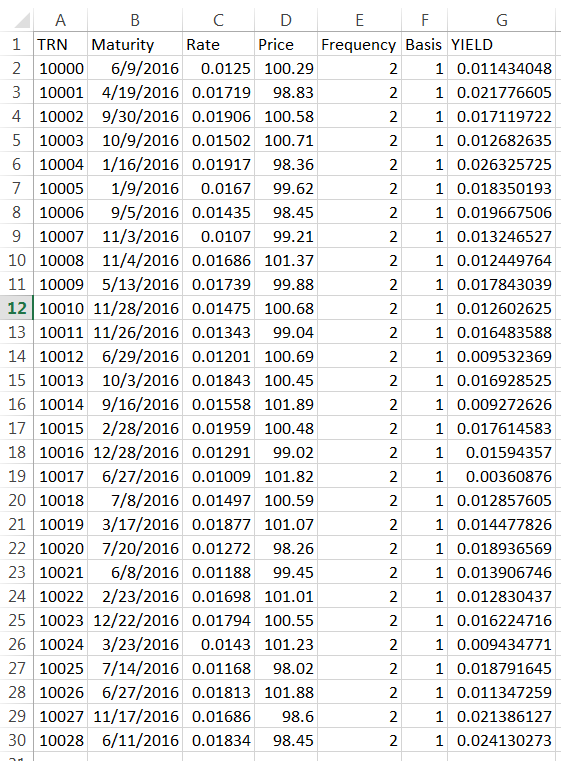Viewport: 561px width, 761px height.
Task: Select rate cell 0.01719
Action: [218, 92]
